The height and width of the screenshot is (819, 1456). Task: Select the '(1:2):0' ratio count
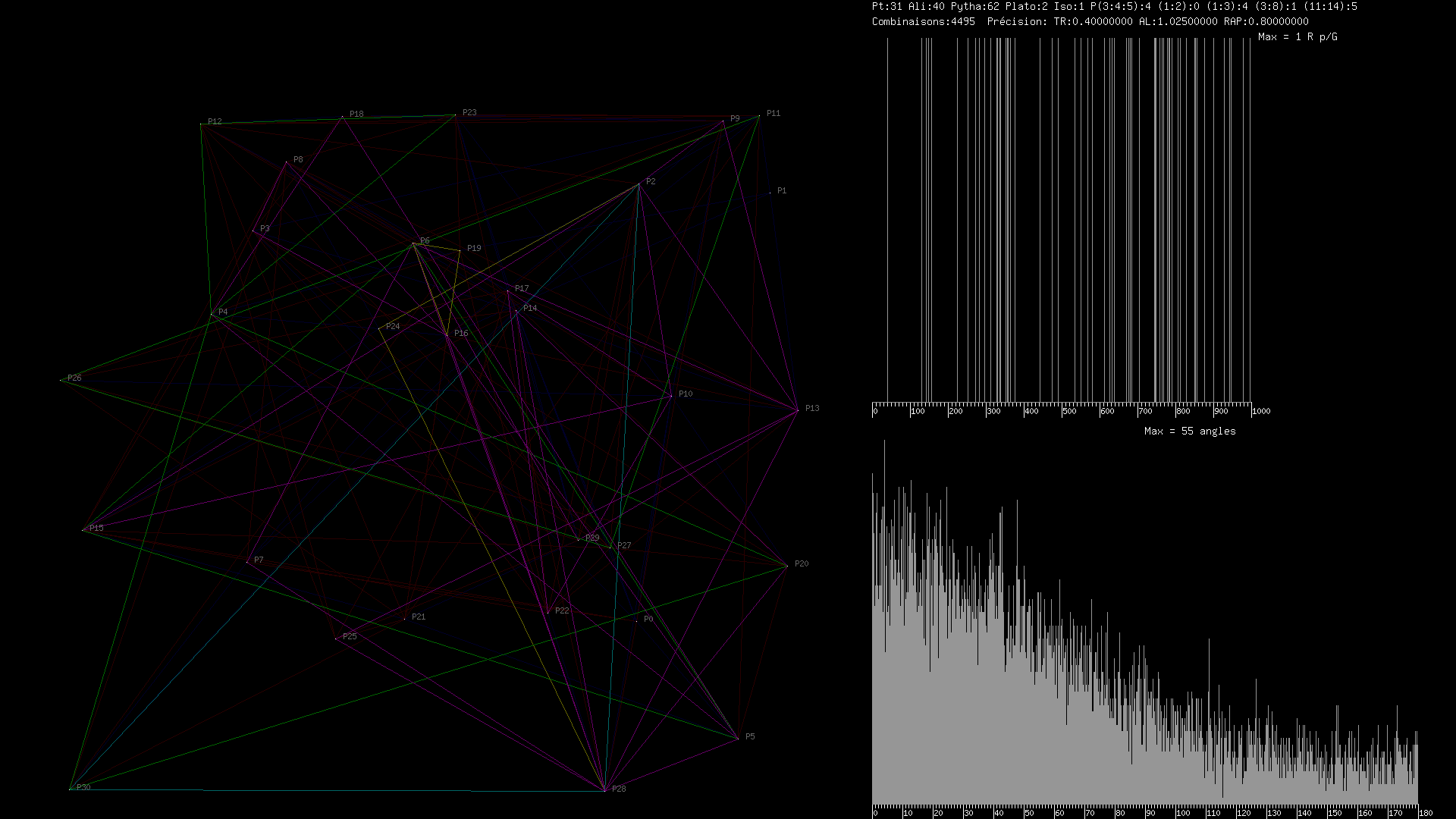1178,6
